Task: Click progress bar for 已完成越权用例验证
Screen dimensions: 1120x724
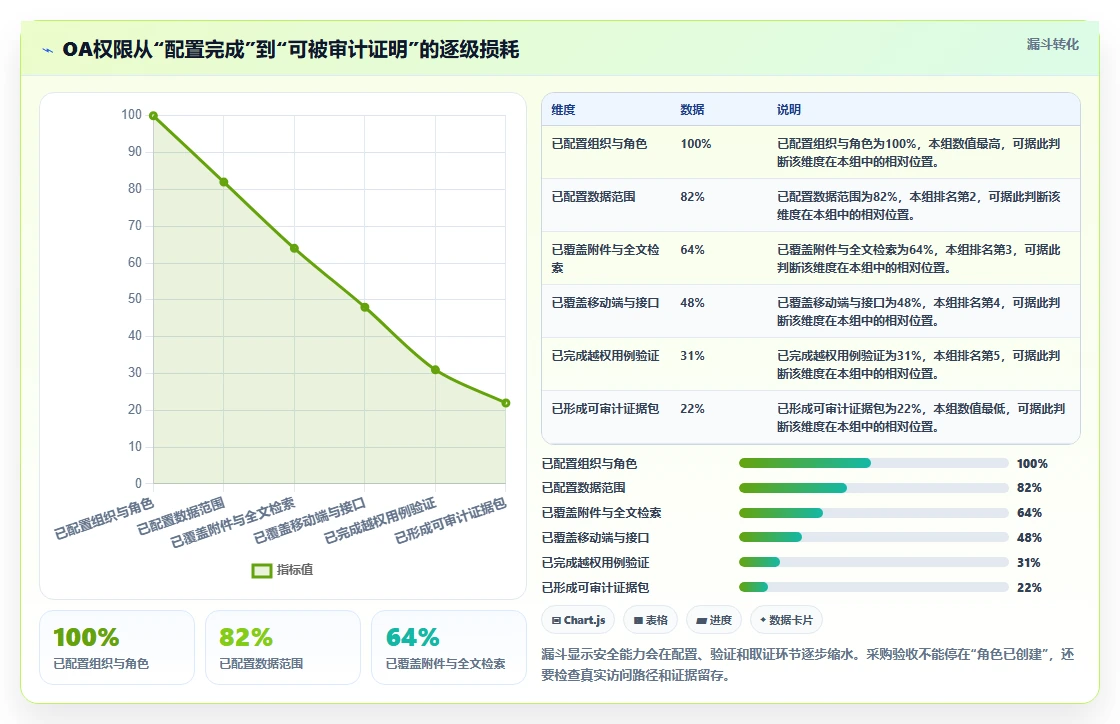Action: tap(874, 563)
